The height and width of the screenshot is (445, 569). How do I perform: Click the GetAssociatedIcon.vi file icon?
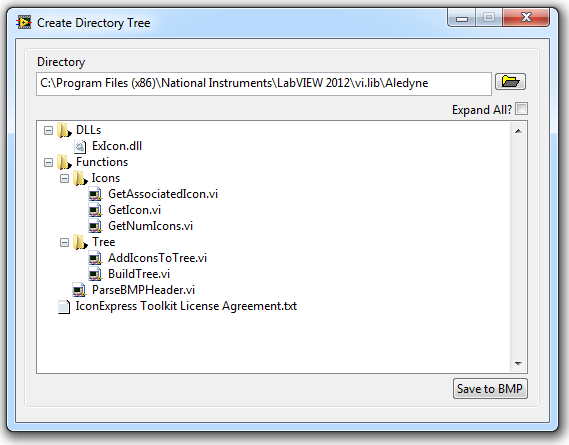[95, 194]
